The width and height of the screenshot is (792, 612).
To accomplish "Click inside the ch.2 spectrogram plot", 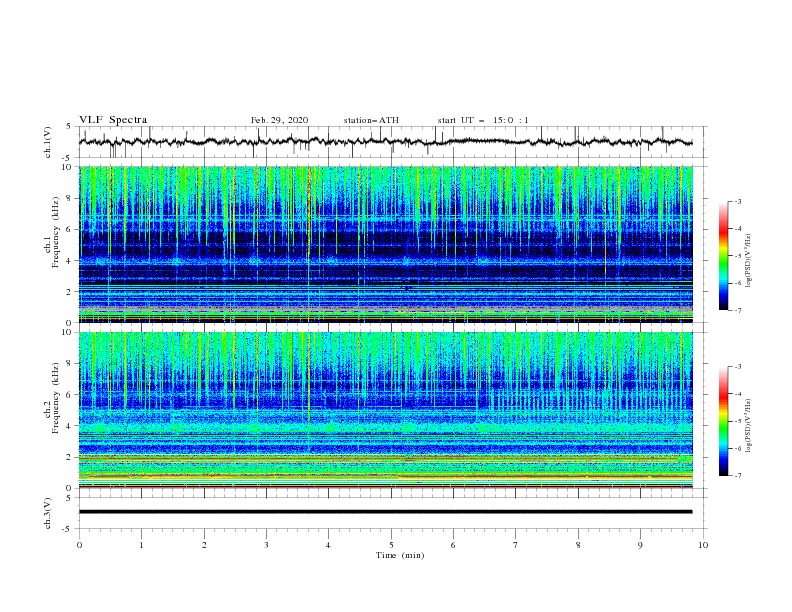I will pyautogui.click(x=386, y=410).
